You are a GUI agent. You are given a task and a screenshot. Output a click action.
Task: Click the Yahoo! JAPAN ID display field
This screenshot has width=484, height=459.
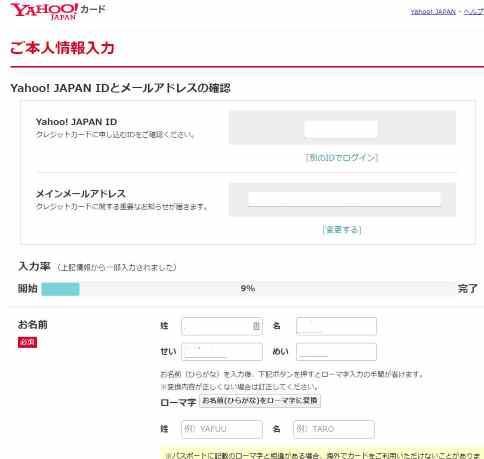point(341,129)
